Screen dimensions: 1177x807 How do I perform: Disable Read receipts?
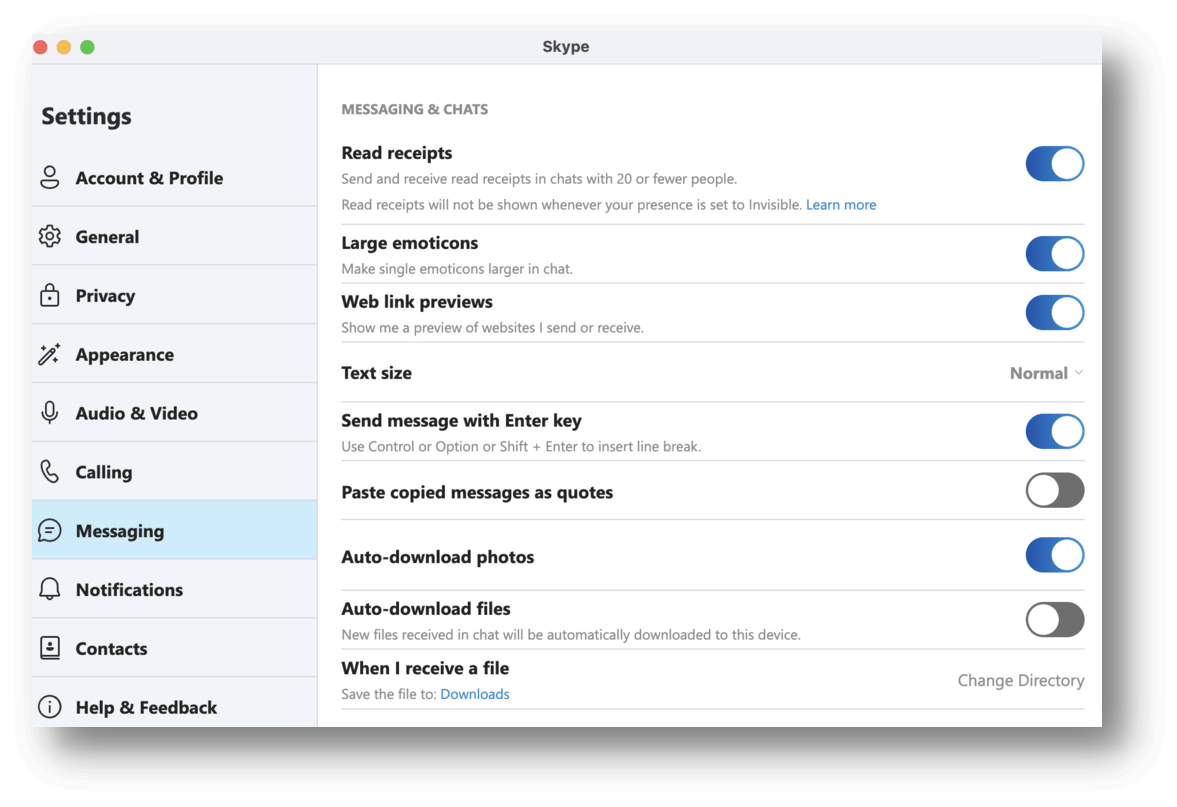pyautogui.click(x=1055, y=163)
